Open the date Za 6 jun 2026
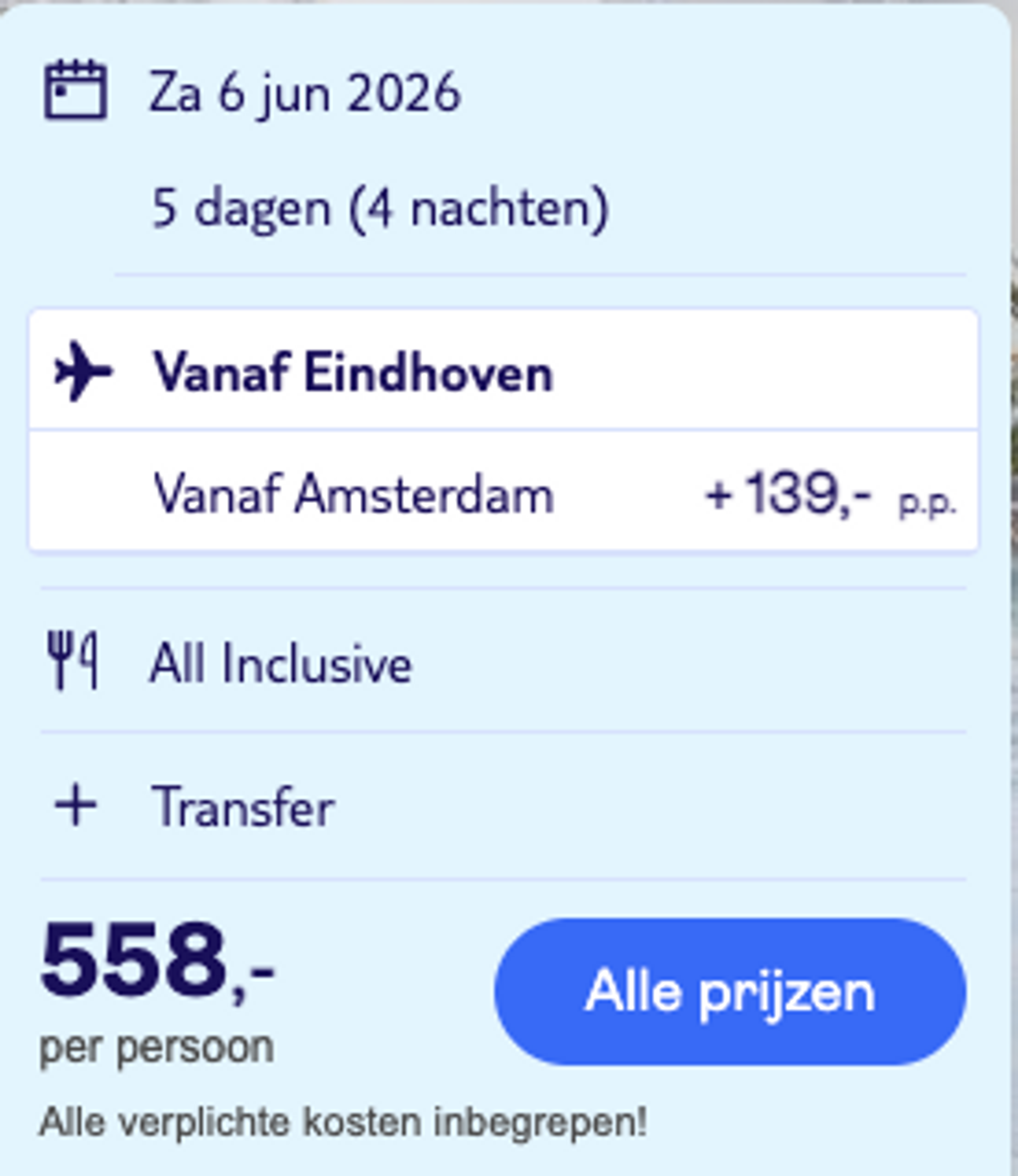The height and width of the screenshot is (1176, 1018). click(305, 92)
